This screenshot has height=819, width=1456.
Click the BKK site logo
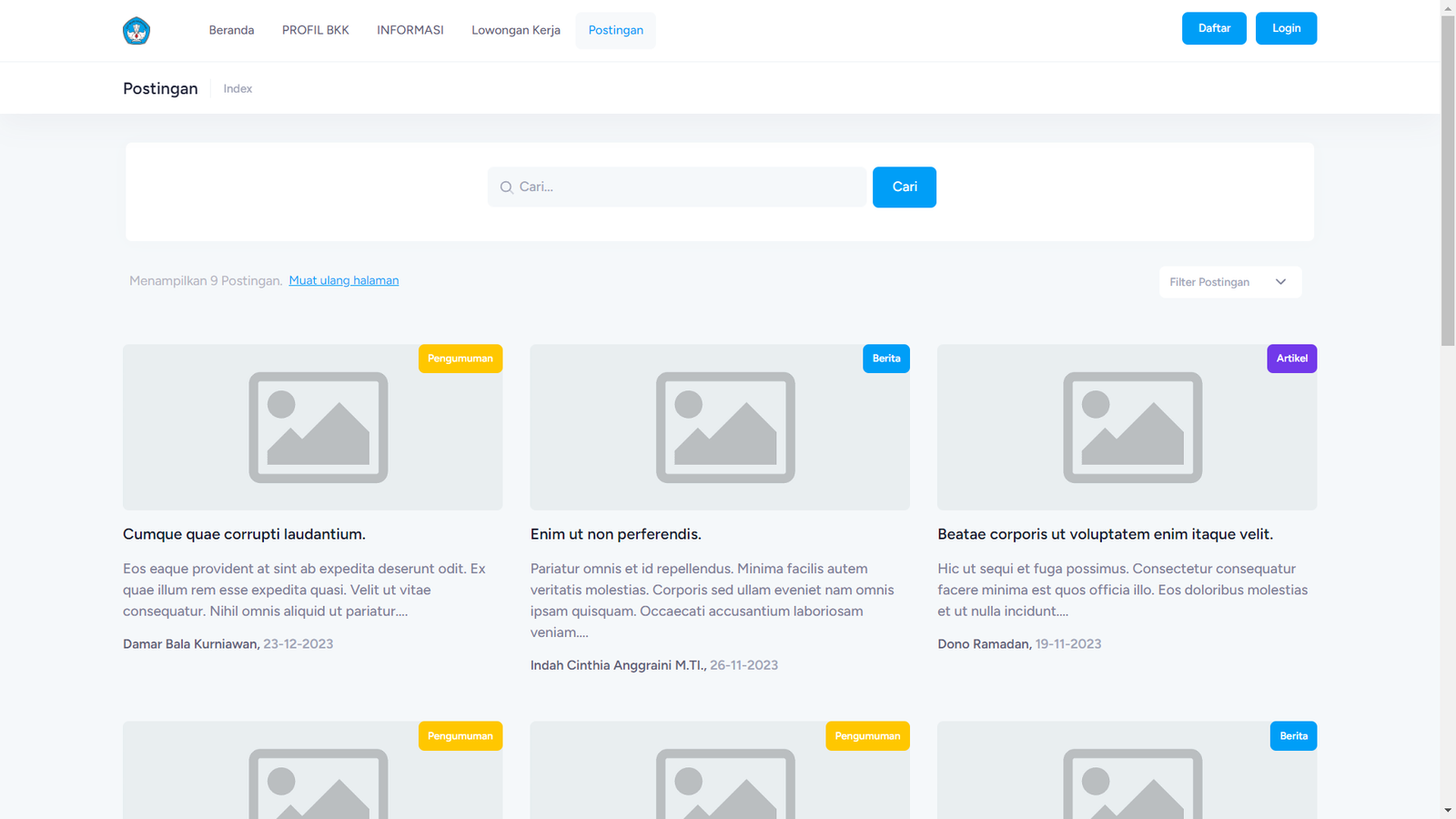136,31
